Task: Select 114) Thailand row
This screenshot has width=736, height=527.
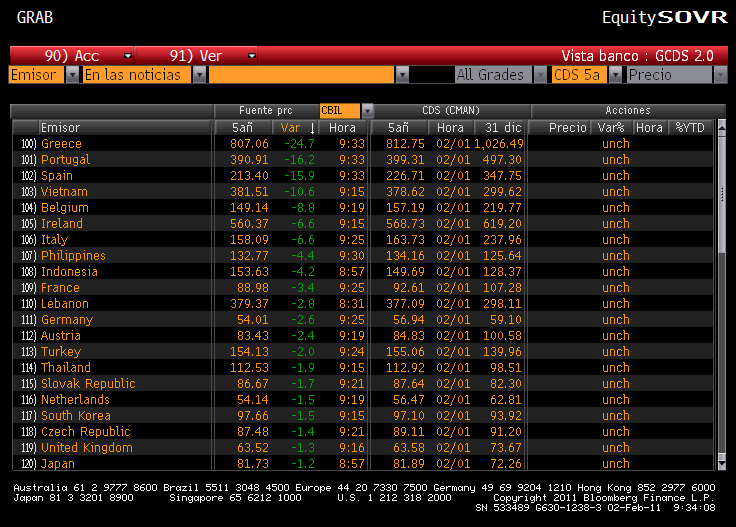Action: click(362, 367)
